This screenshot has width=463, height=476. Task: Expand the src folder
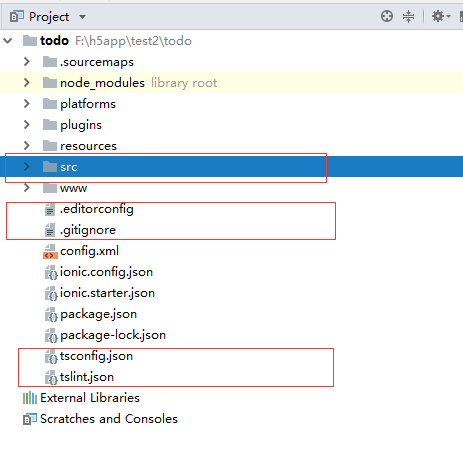click(27, 167)
